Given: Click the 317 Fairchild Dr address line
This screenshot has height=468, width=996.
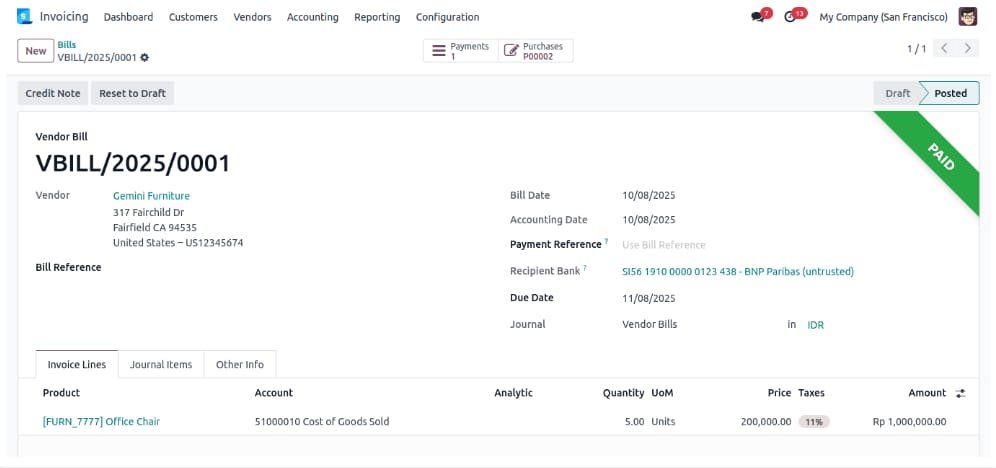Looking at the screenshot, I should pos(149,212).
